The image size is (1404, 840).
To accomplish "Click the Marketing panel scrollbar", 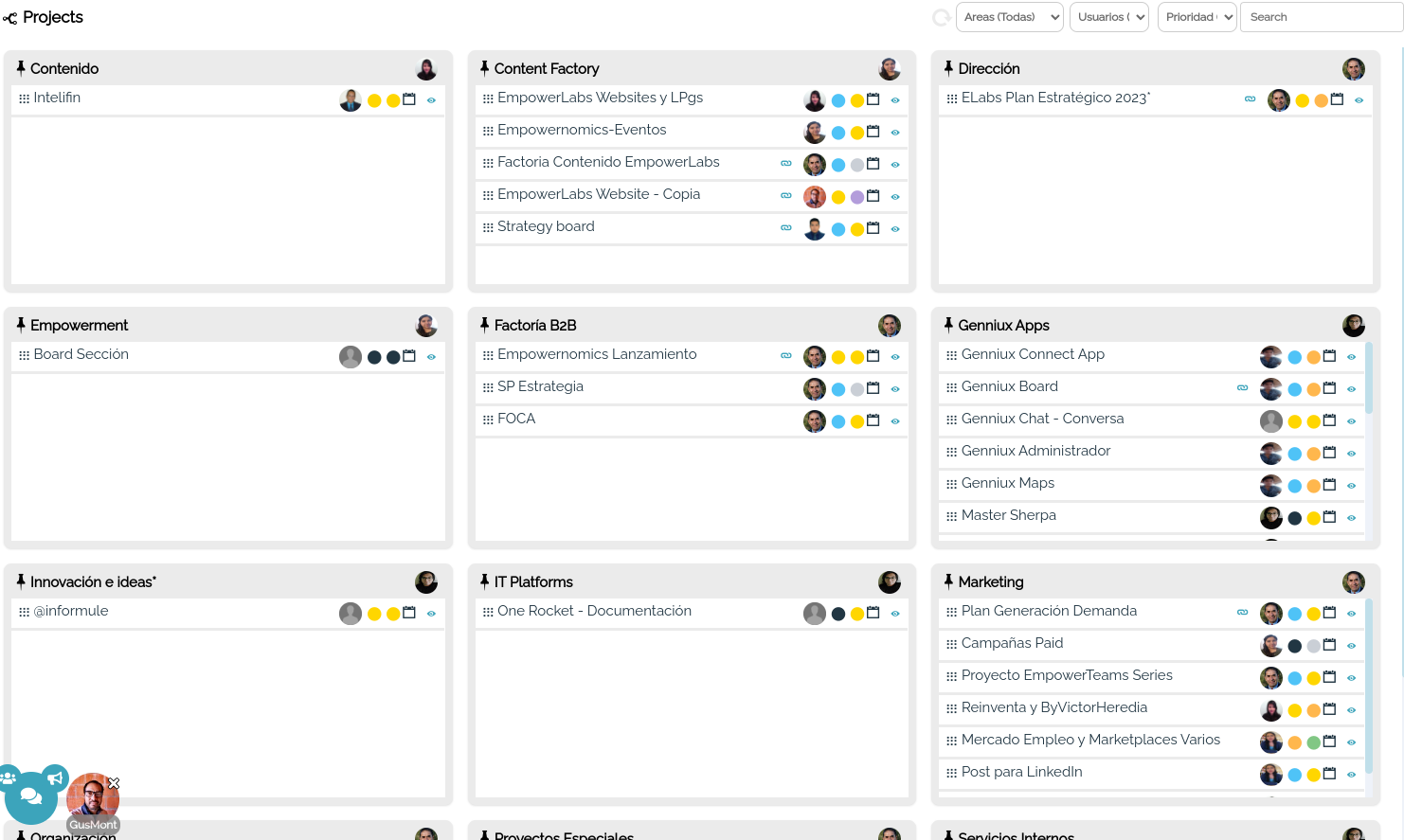I will [x=1369, y=687].
